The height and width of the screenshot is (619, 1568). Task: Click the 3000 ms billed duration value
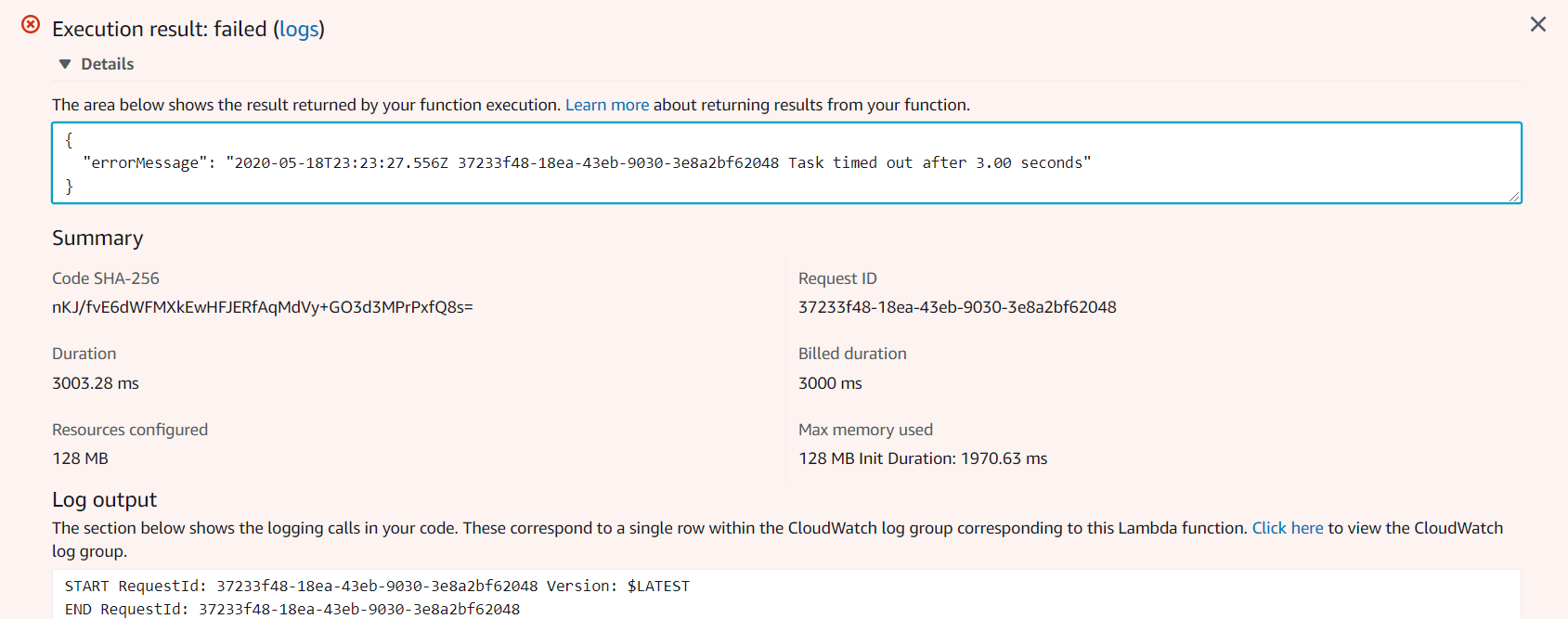[x=830, y=383]
